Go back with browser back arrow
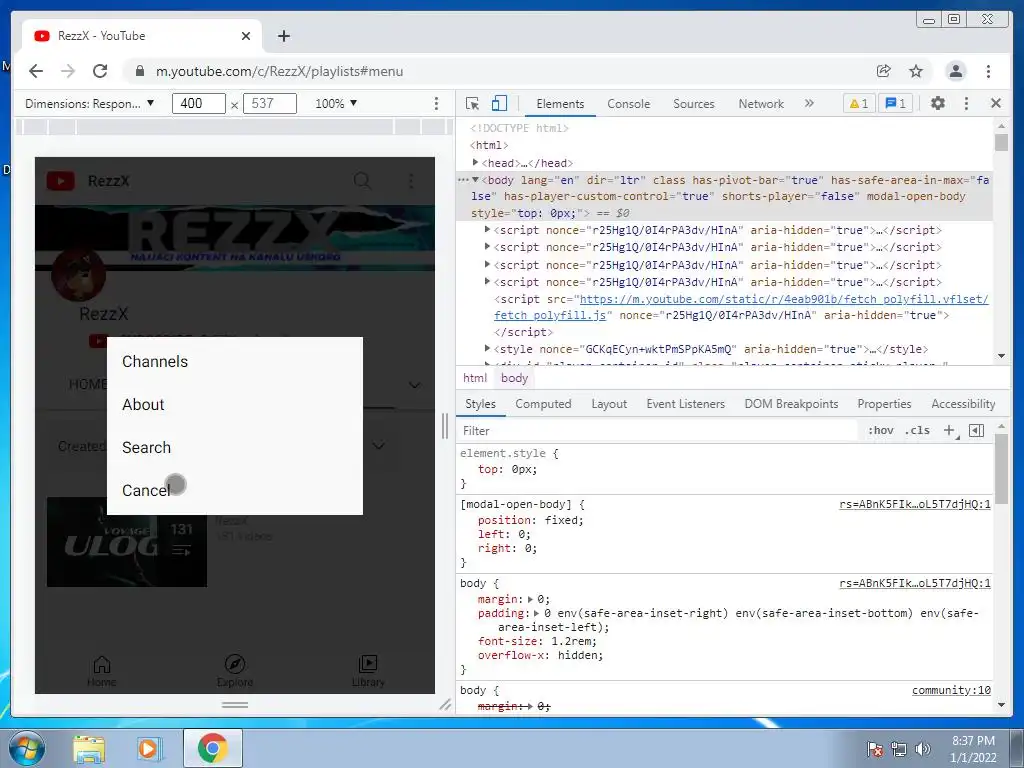1024x768 pixels. 36,71
